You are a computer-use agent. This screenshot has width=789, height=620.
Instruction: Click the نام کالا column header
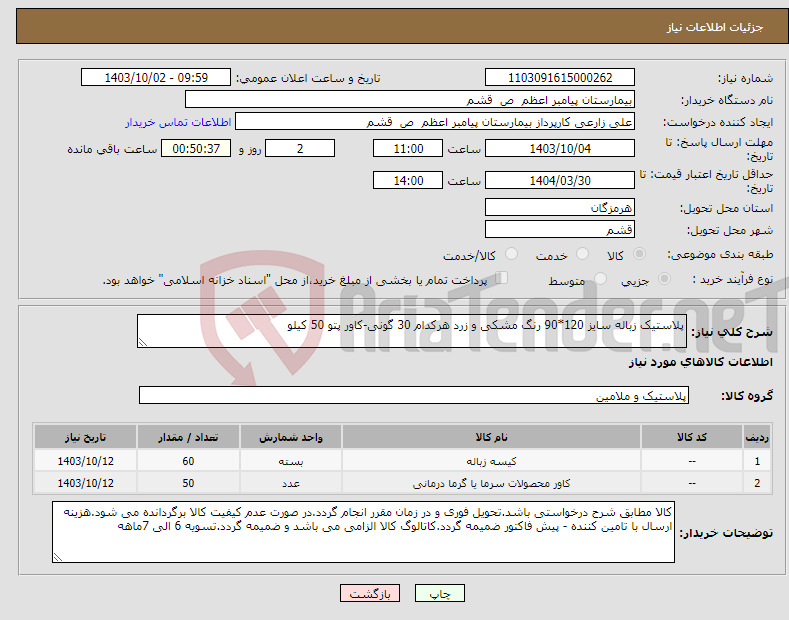point(491,437)
